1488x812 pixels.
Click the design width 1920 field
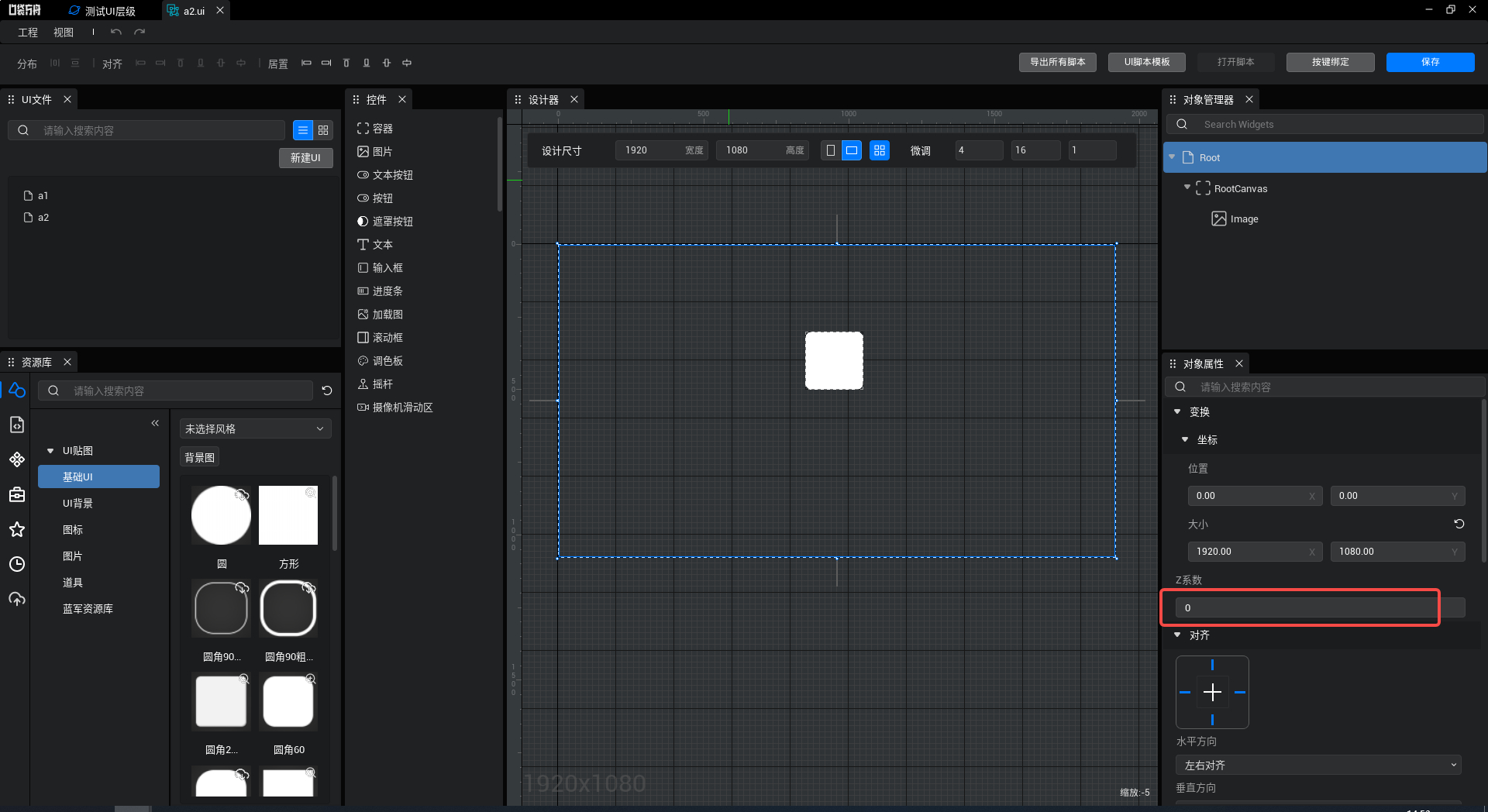662,150
